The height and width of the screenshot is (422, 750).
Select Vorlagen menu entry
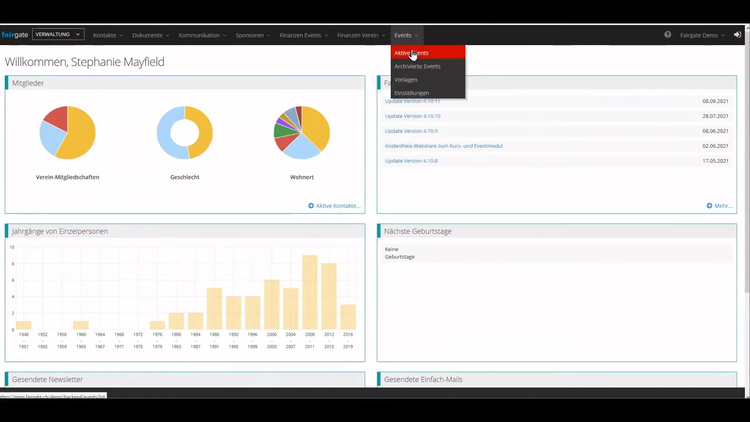tap(428, 79)
